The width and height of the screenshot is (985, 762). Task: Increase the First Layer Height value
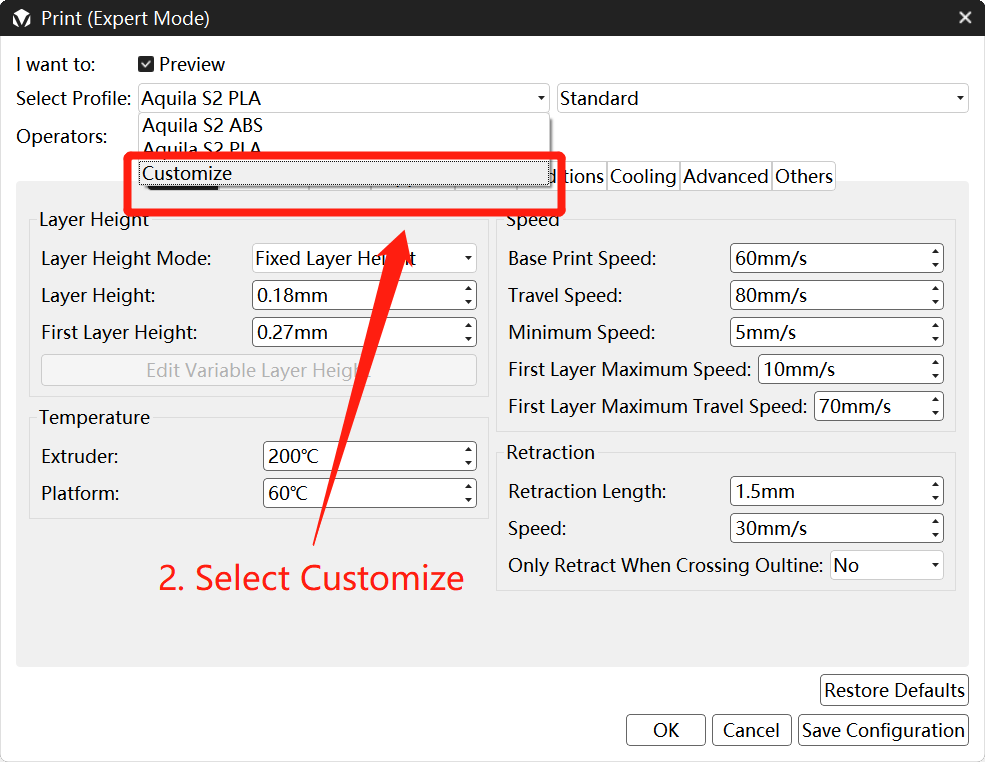(469, 325)
